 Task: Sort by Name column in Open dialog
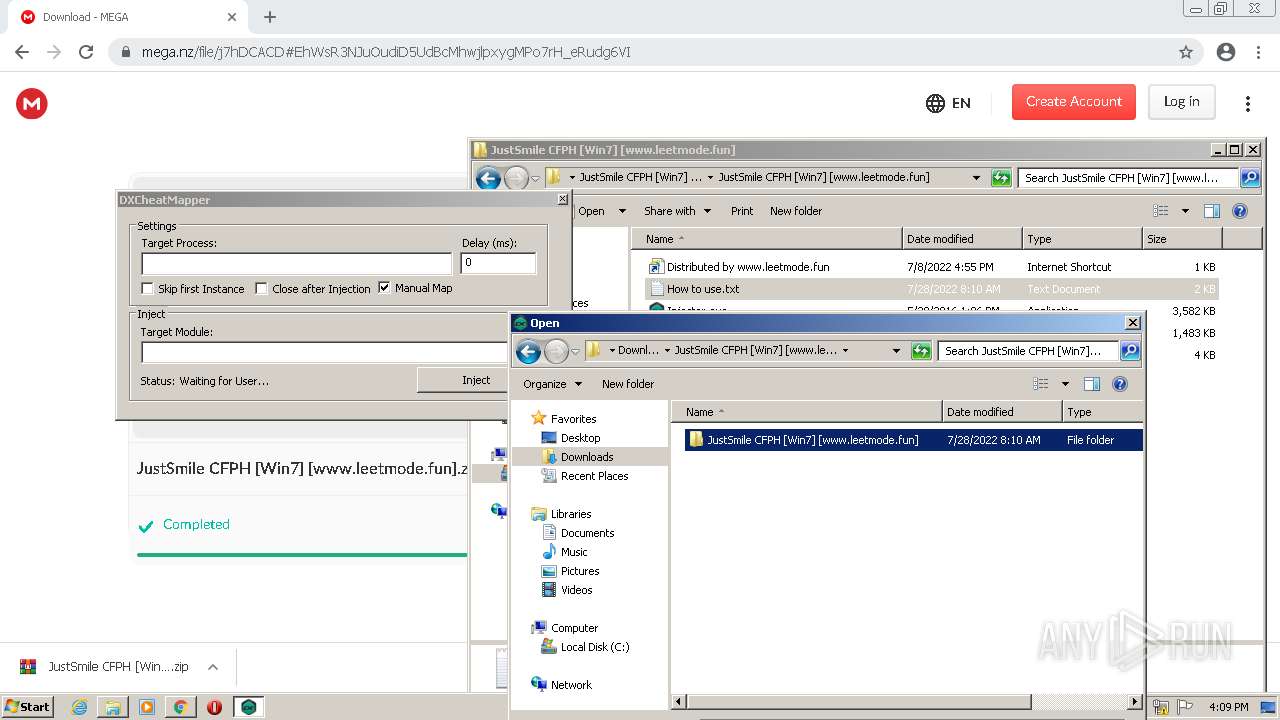pyautogui.click(x=807, y=412)
